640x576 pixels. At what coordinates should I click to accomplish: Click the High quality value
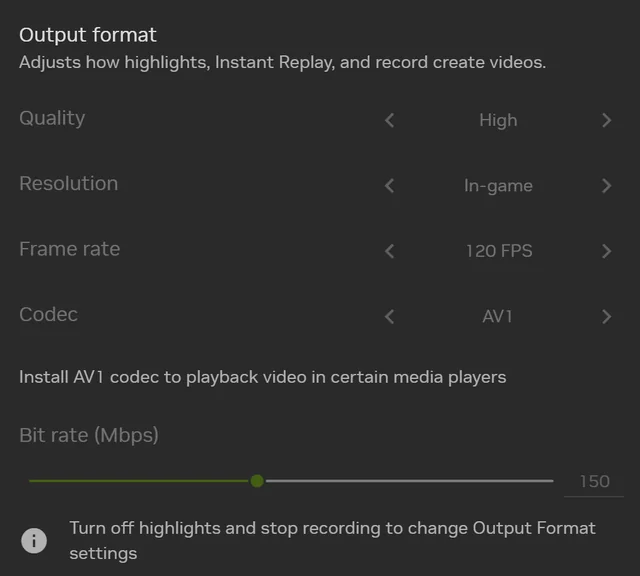pyautogui.click(x=498, y=120)
